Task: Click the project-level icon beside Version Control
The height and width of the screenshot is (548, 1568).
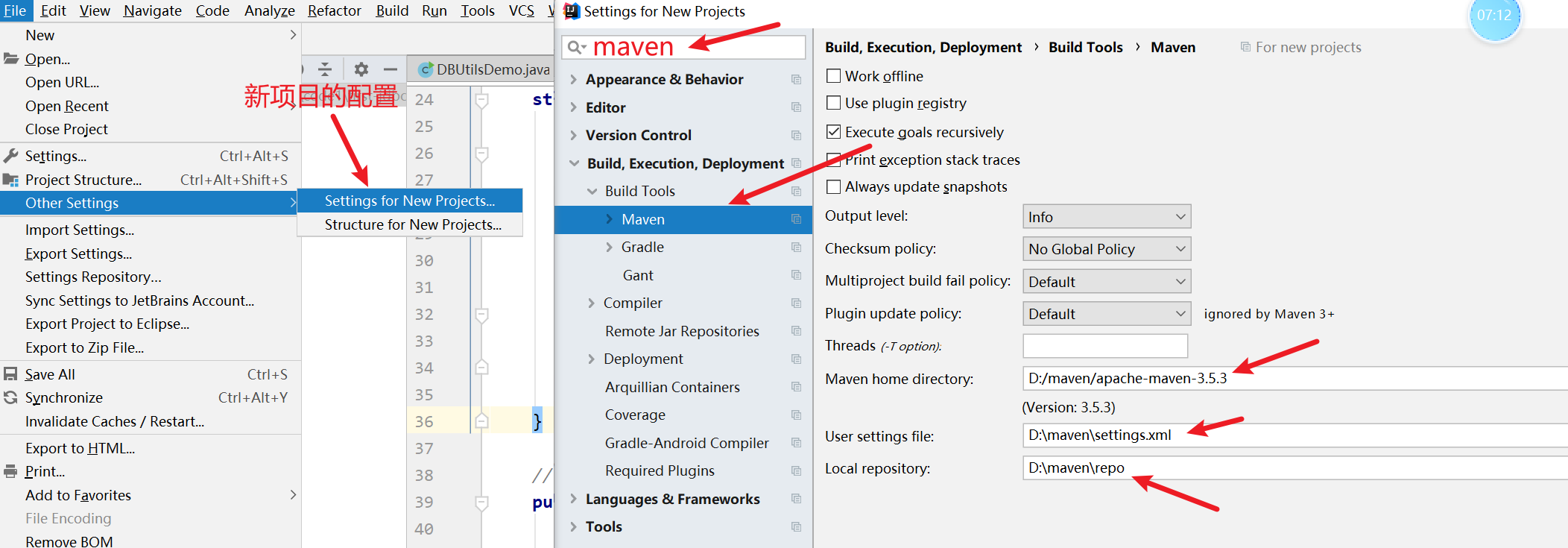Action: click(x=796, y=135)
